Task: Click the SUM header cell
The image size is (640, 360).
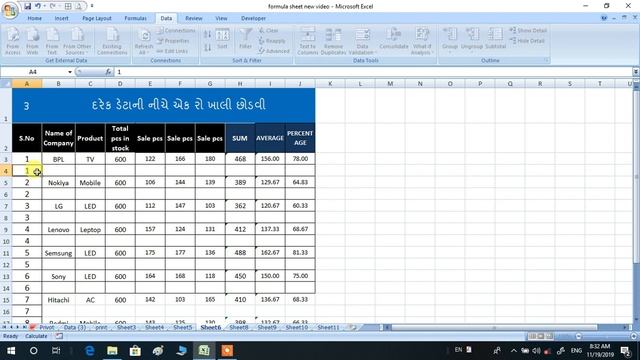Action: 240,138
